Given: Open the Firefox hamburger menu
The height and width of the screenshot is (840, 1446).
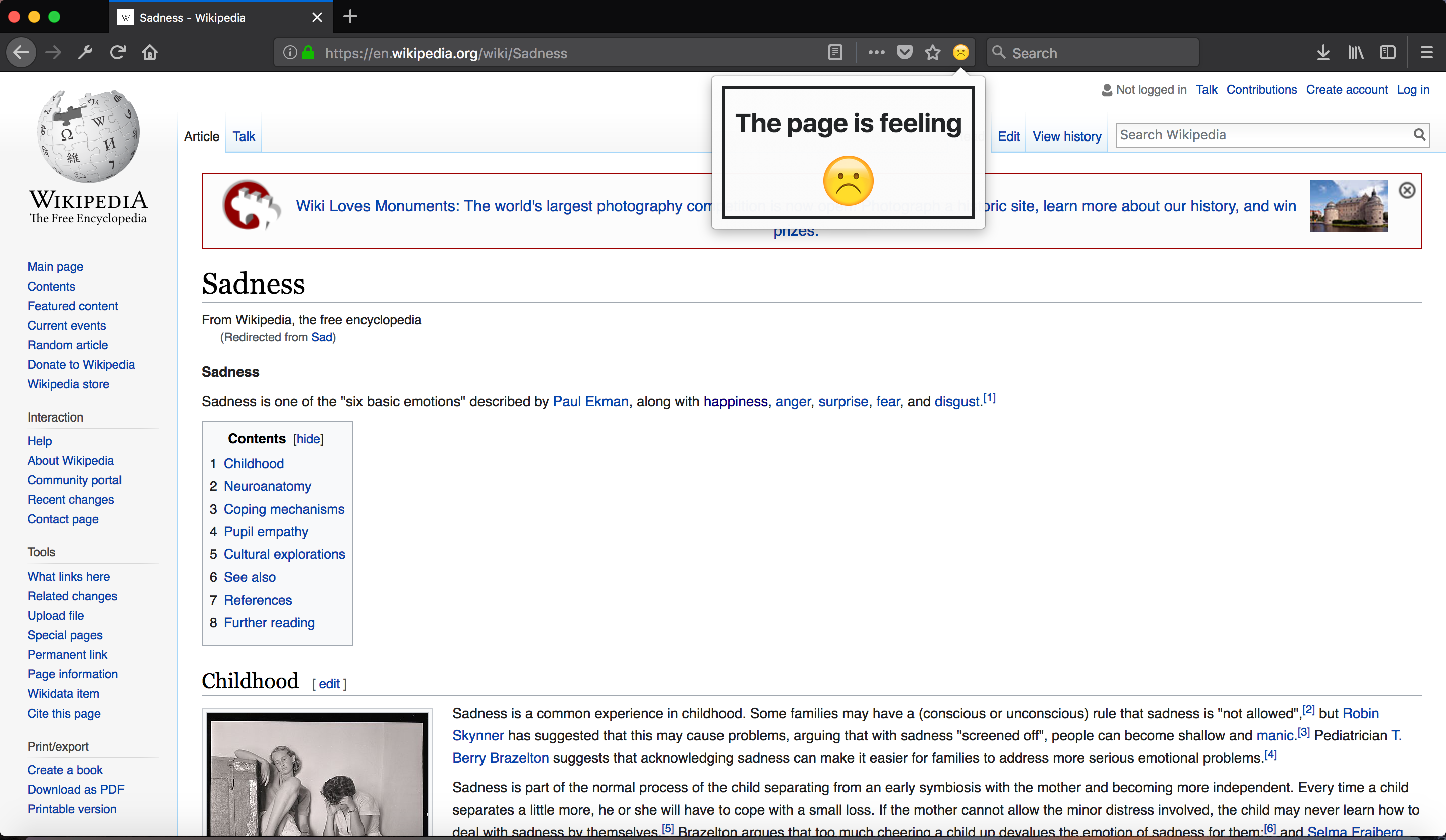Looking at the screenshot, I should pos(1426,53).
